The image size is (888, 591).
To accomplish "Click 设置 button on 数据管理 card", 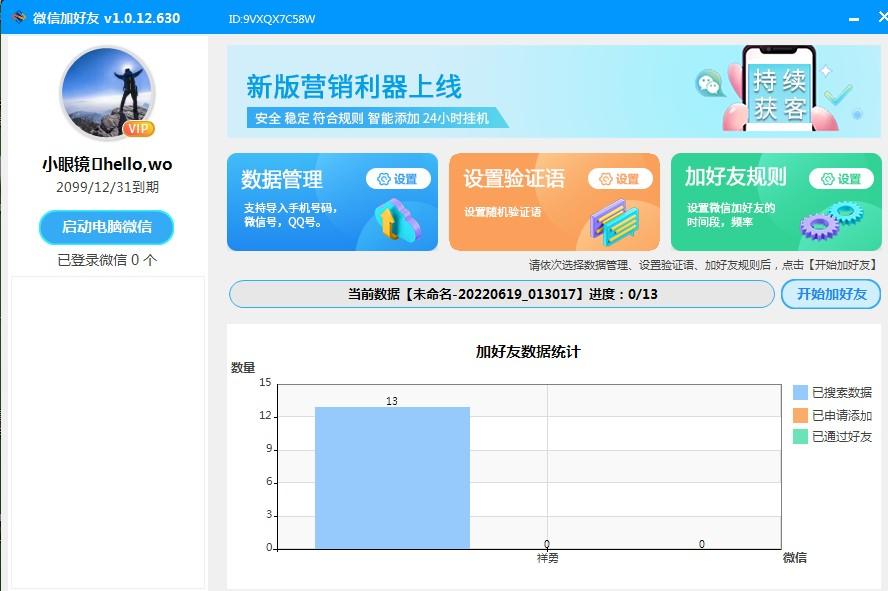I will point(398,179).
